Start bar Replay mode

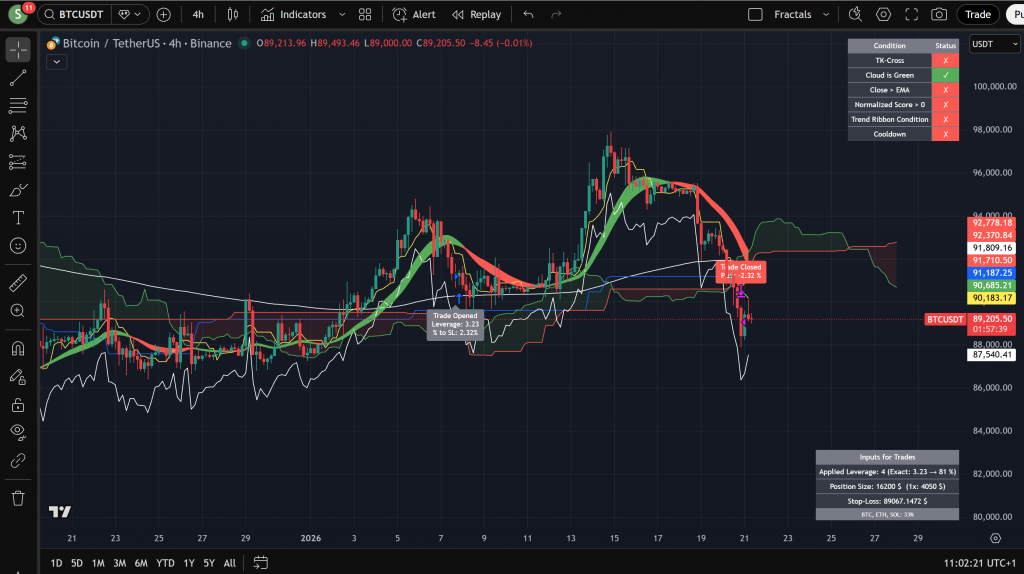coord(476,15)
